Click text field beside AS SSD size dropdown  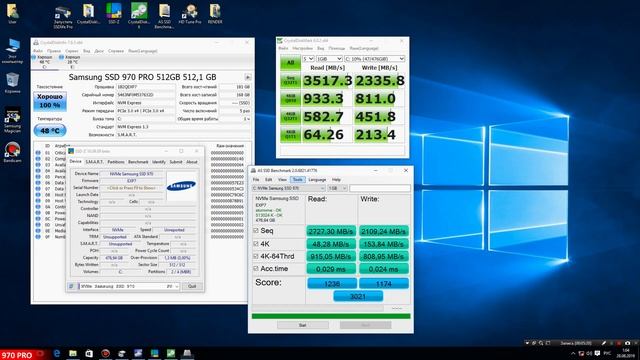380,188
